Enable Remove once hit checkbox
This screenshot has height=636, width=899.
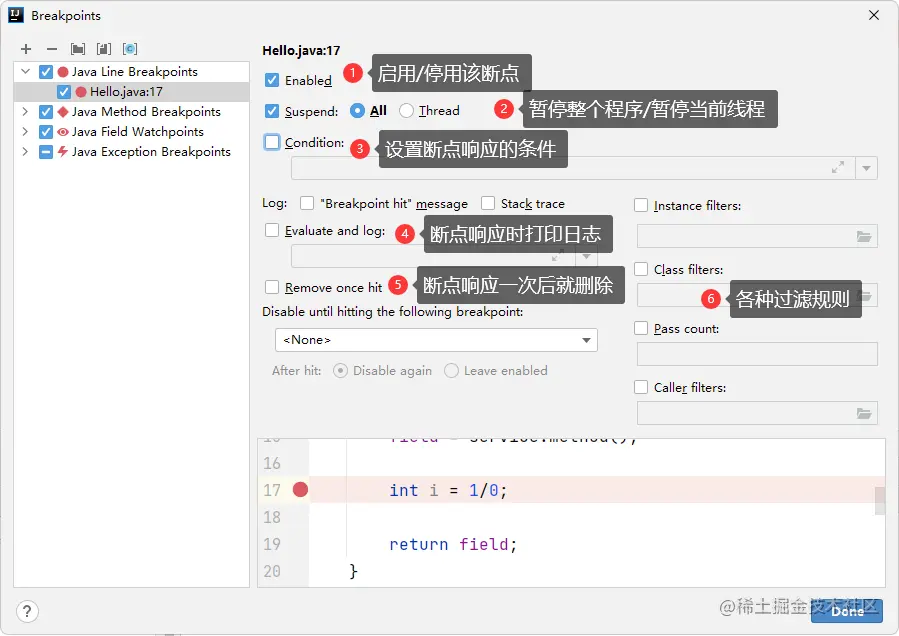[x=272, y=287]
